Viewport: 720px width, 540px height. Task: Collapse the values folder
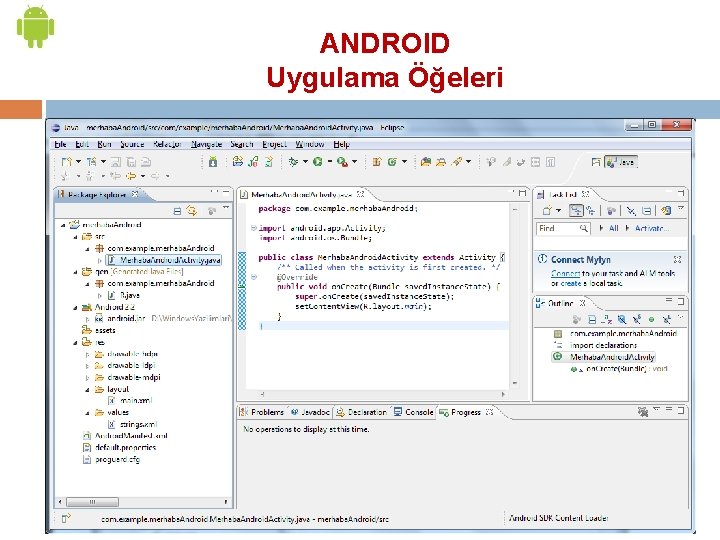click(x=87, y=412)
